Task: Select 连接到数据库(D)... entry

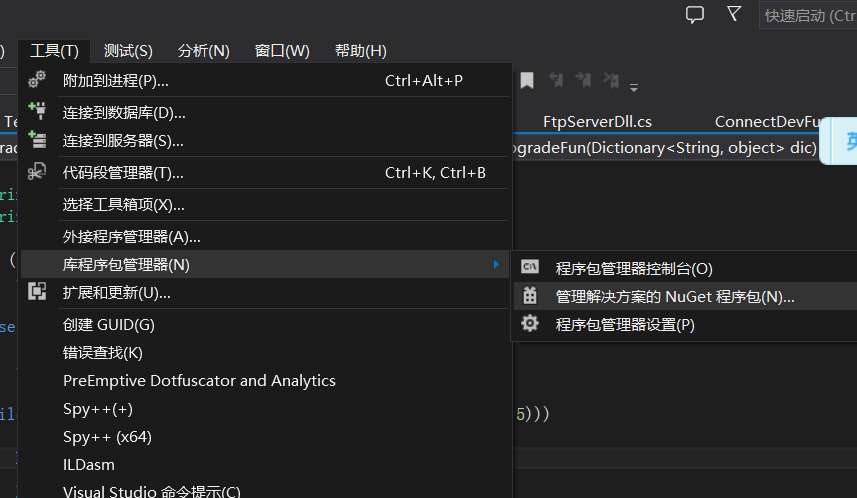Action: pyautogui.click(x=266, y=113)
